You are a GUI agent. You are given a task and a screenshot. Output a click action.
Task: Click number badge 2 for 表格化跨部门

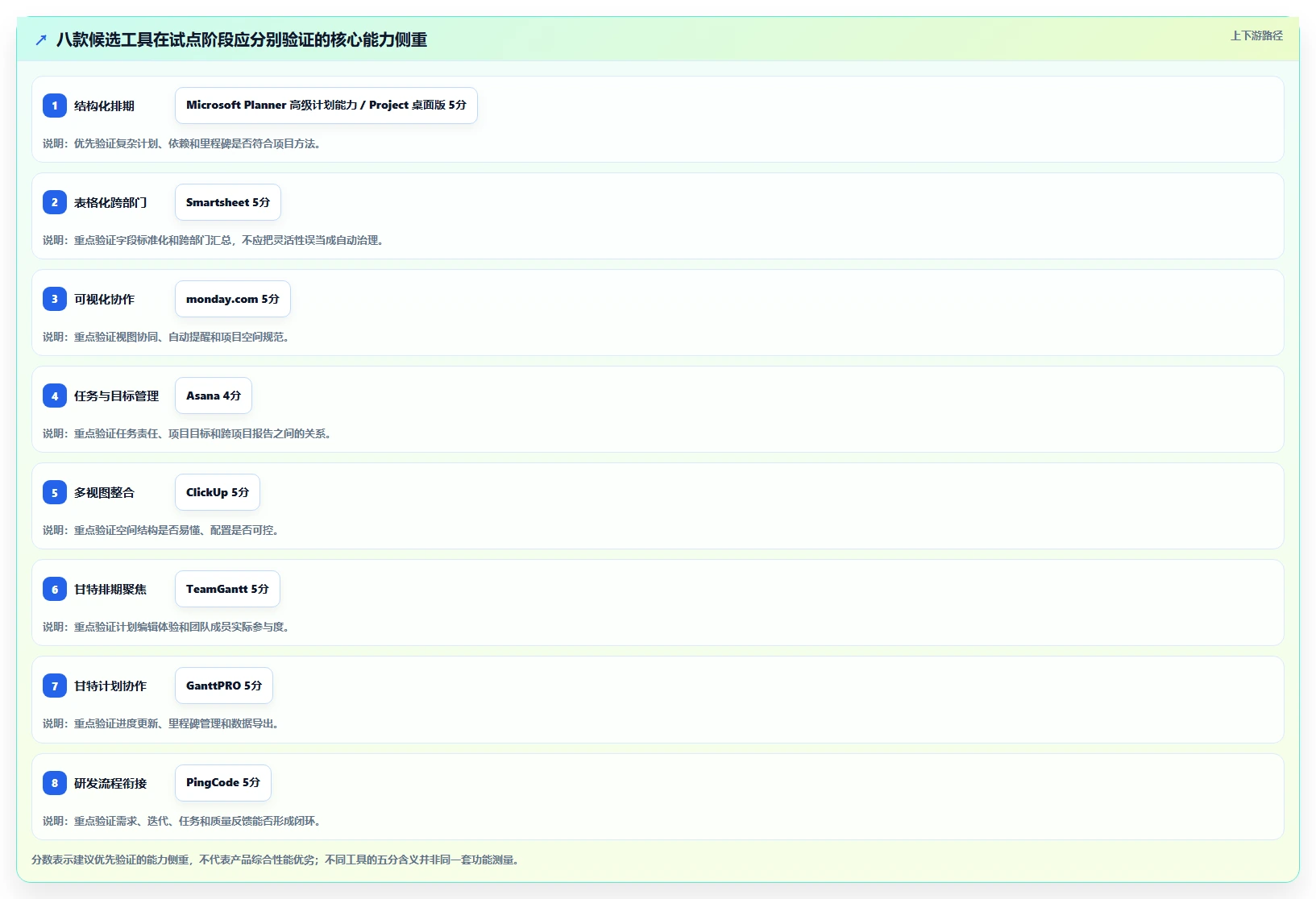coord(55,202)
